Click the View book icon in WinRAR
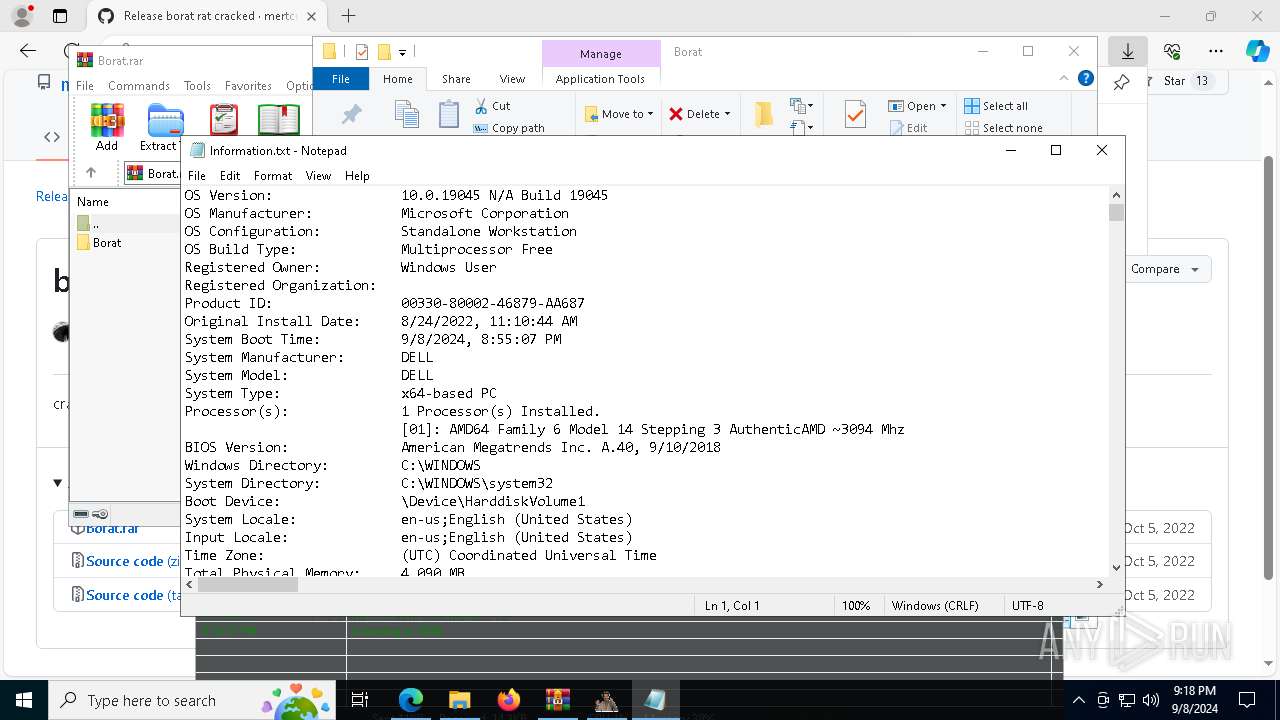The height and width of the screenshot is (720, 1280). 279,120
